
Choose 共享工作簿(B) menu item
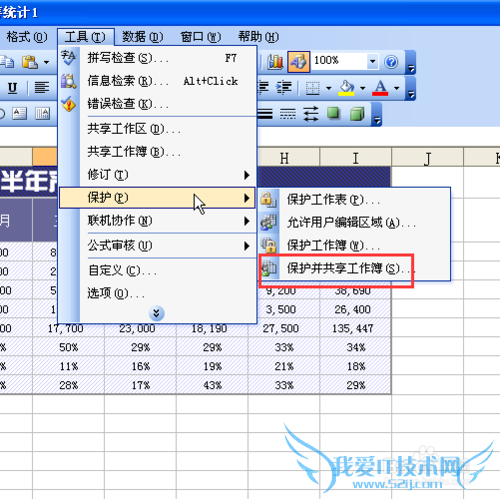[157, 152]
